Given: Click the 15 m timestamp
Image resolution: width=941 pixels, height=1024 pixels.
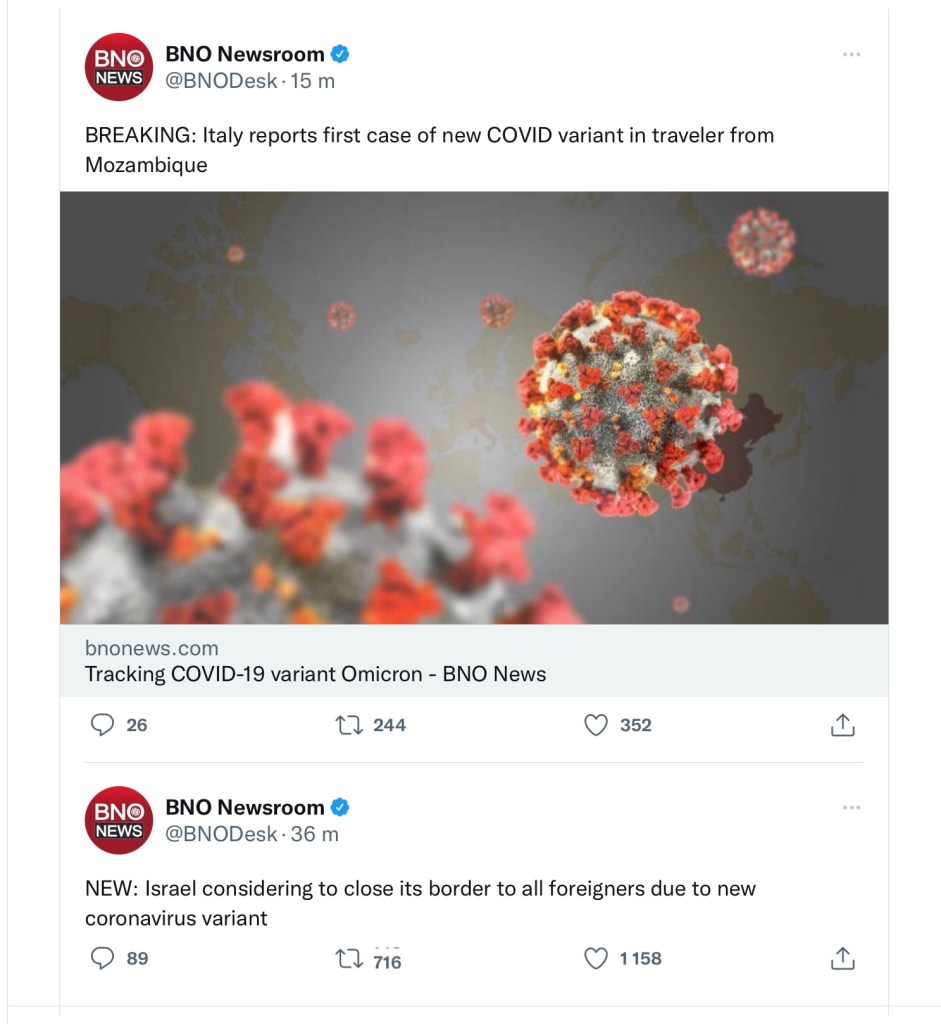Looking at the screenshot, I should click(x=313, y=81).
